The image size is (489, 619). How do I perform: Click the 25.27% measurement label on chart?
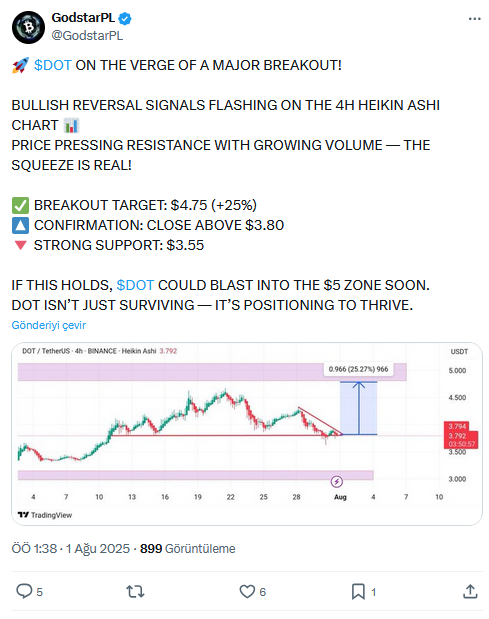pyautogui.click(x=358, y=369)
